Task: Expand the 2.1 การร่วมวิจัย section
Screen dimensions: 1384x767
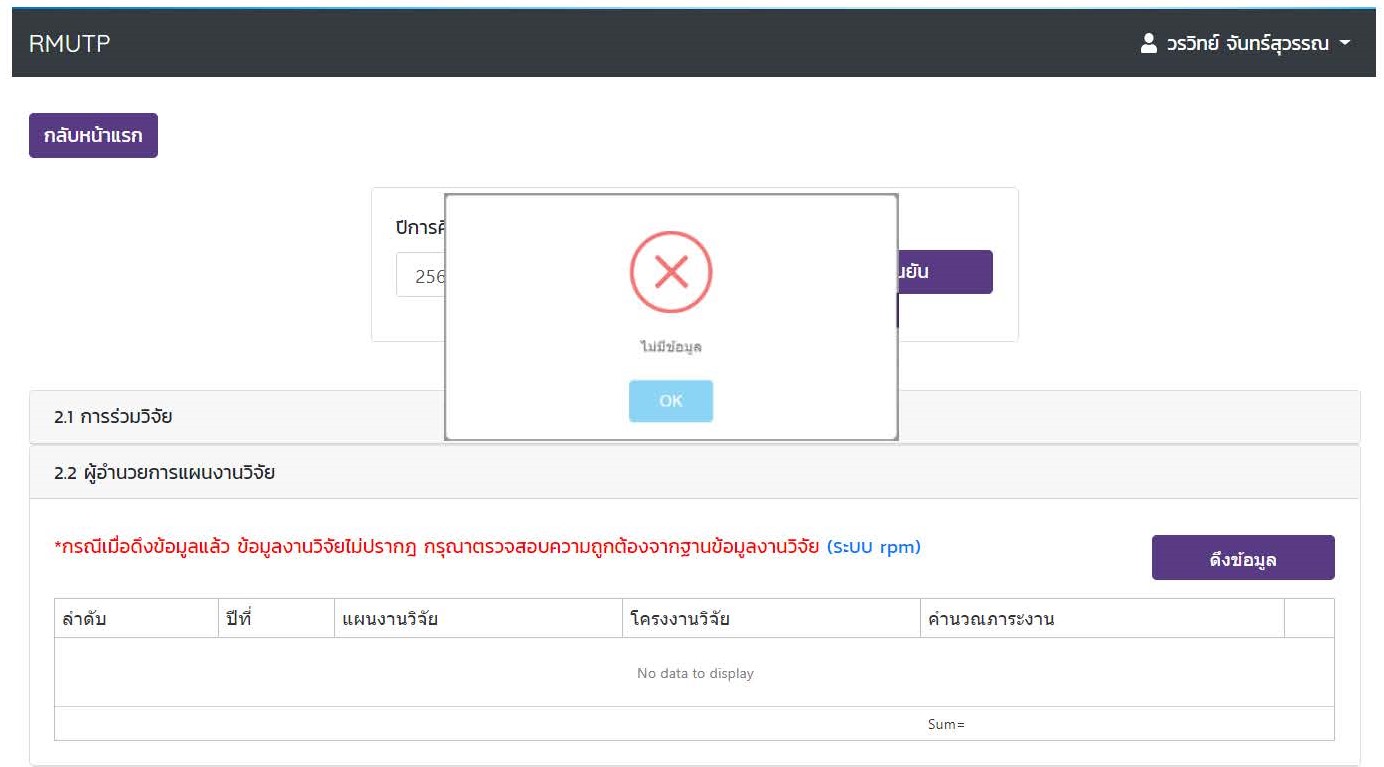Action: point(113,417)
